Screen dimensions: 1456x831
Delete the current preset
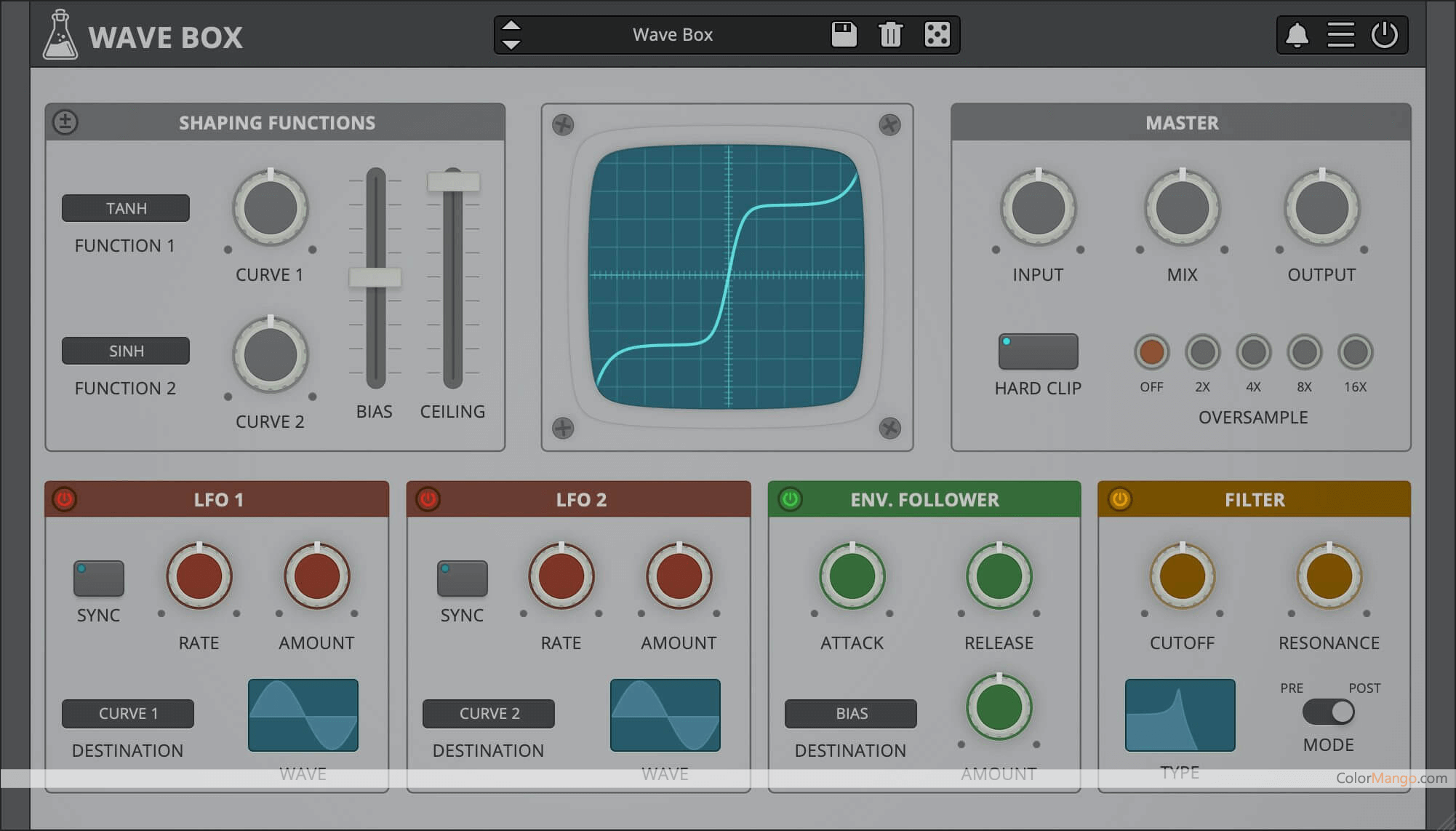point(890,33)
